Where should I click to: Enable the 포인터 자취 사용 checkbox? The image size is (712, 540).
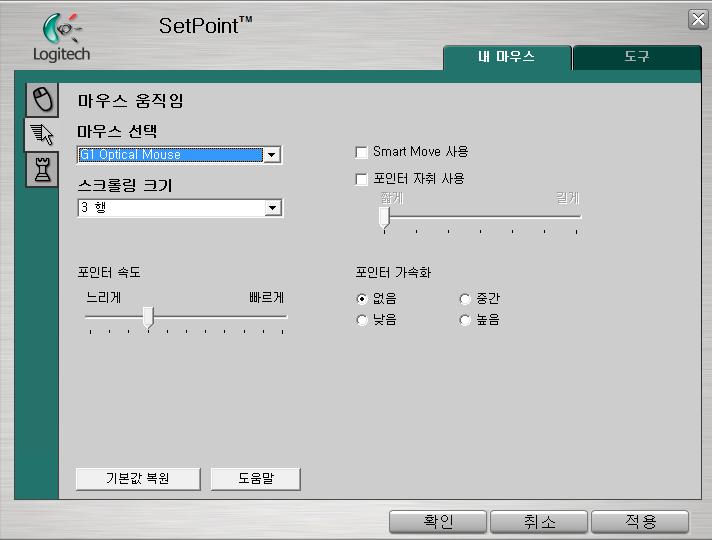361,179
